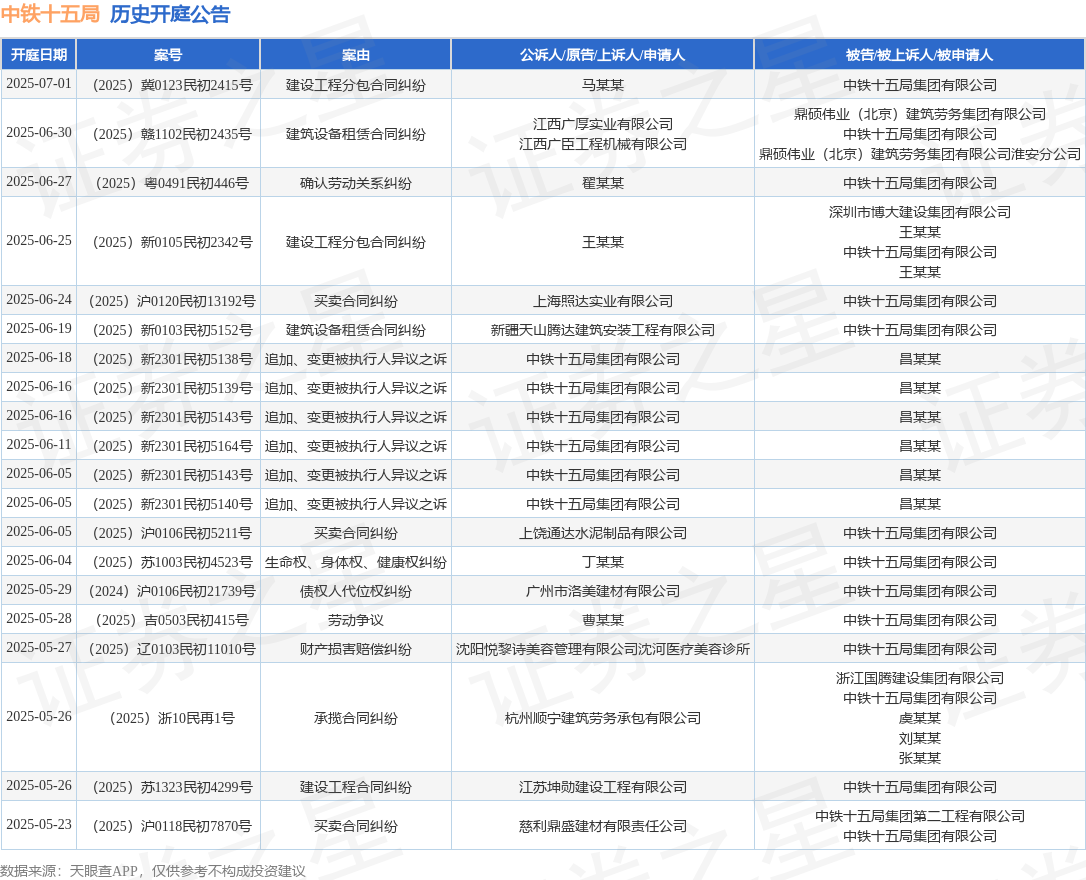Click the 历史开庭公告 heading

170,14
